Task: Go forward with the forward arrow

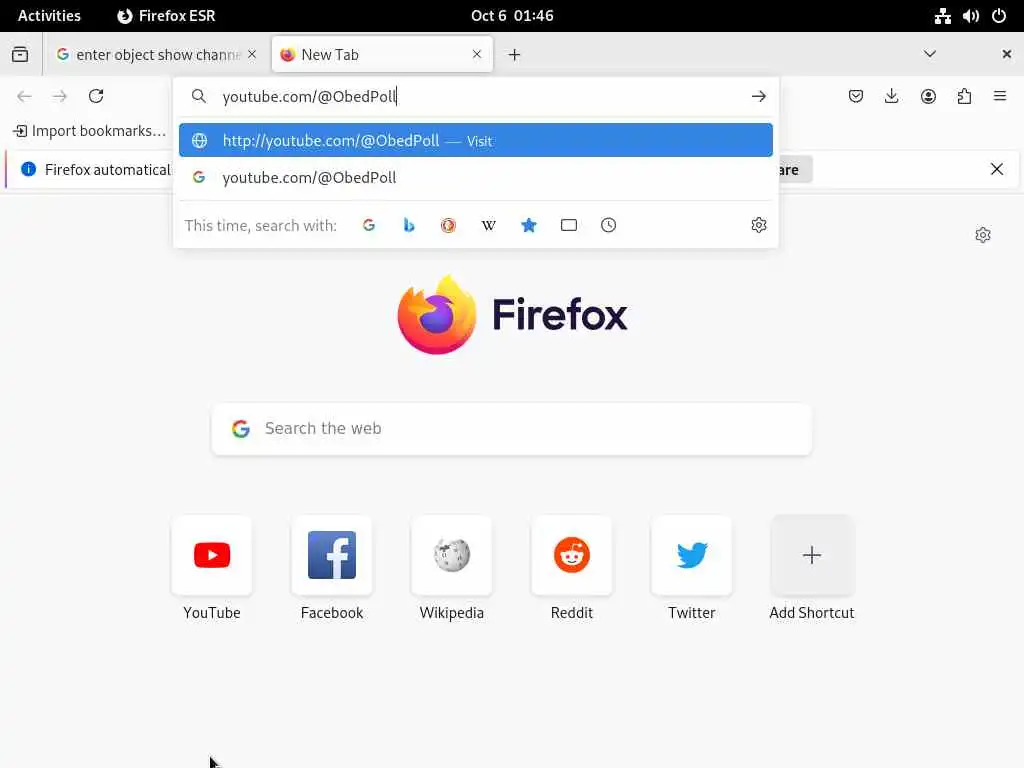Action: pyautogui.click(x=60, y=97)
